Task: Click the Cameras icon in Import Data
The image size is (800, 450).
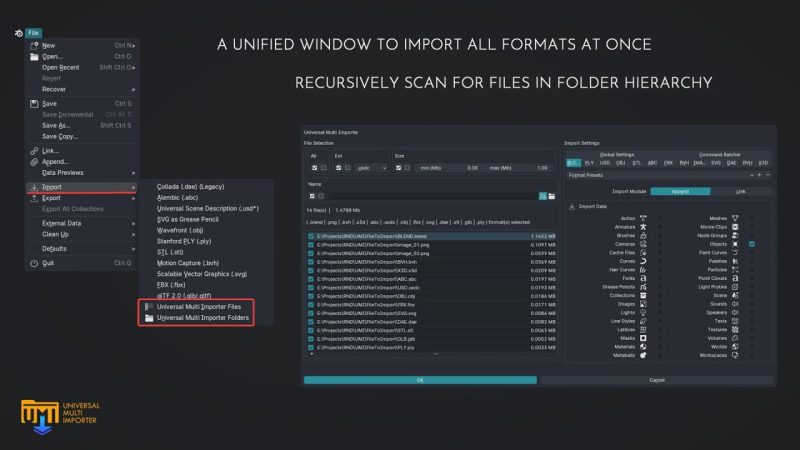Action: [x=644, y=243]
